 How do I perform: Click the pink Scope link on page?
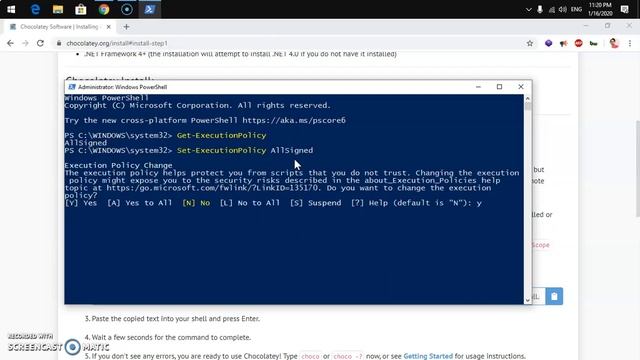[x=540, y=245]
